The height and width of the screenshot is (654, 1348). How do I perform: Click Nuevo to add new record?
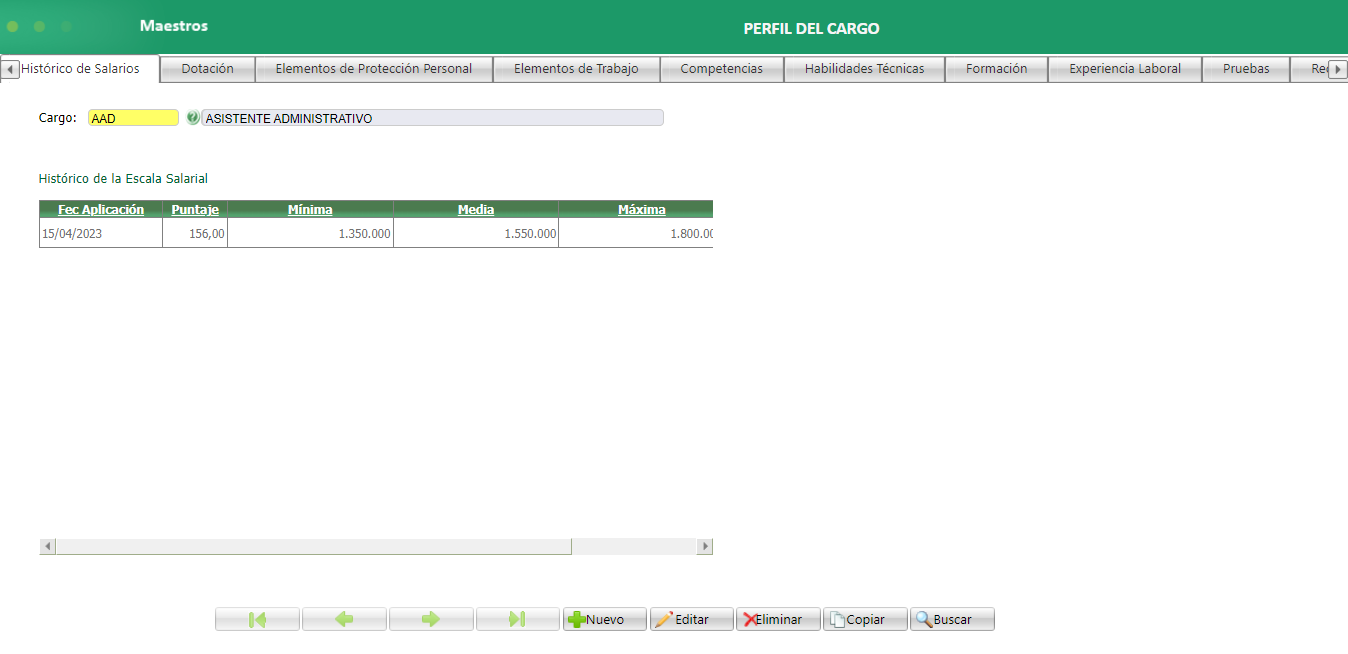(605, 619)
